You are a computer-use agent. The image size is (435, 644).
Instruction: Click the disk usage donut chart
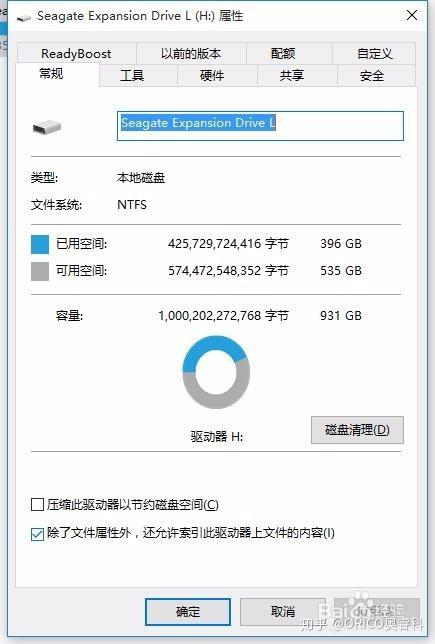[x=216, y=372]
